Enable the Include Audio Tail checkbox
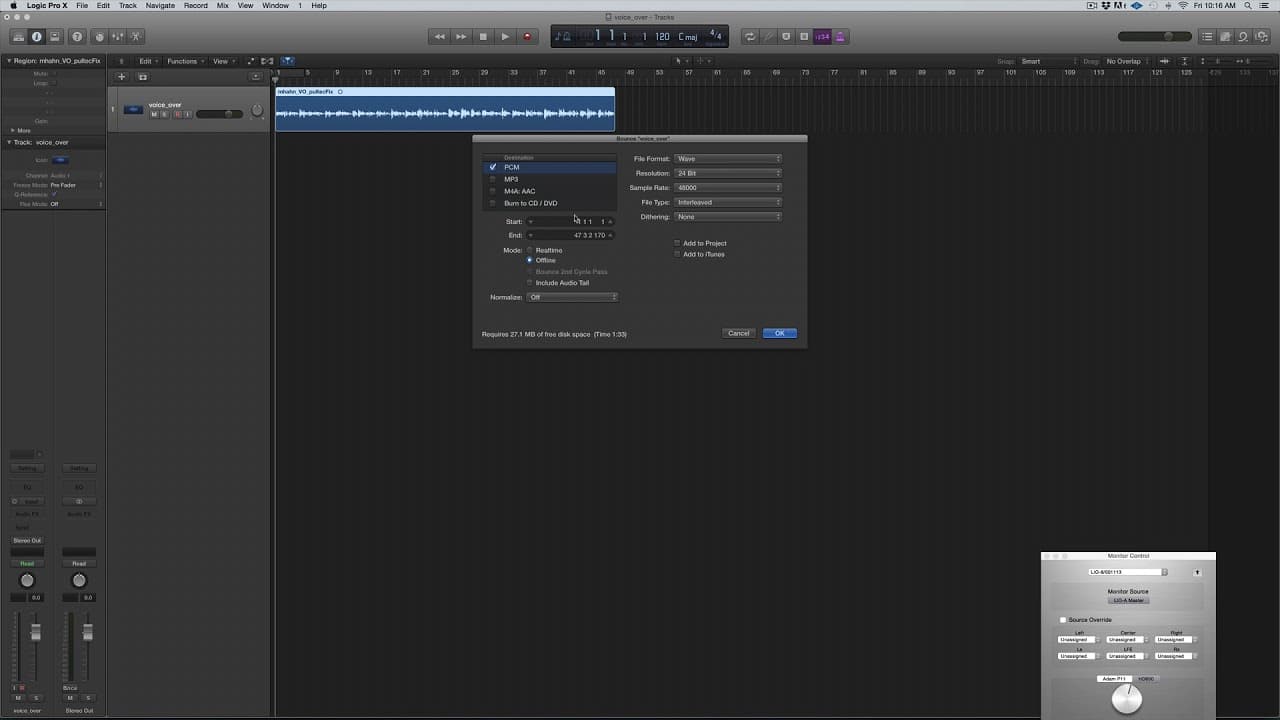 [x=530, y=282]
